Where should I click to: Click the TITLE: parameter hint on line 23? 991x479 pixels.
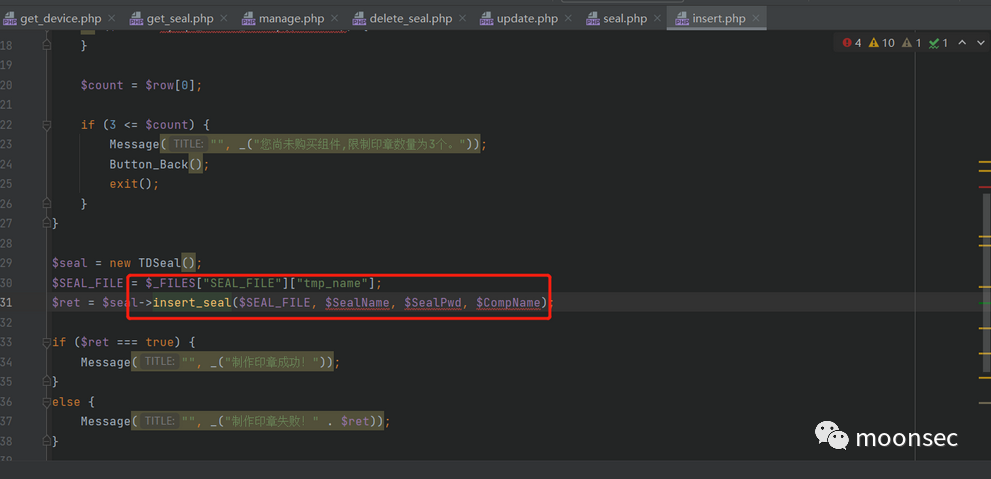(187, 144)
